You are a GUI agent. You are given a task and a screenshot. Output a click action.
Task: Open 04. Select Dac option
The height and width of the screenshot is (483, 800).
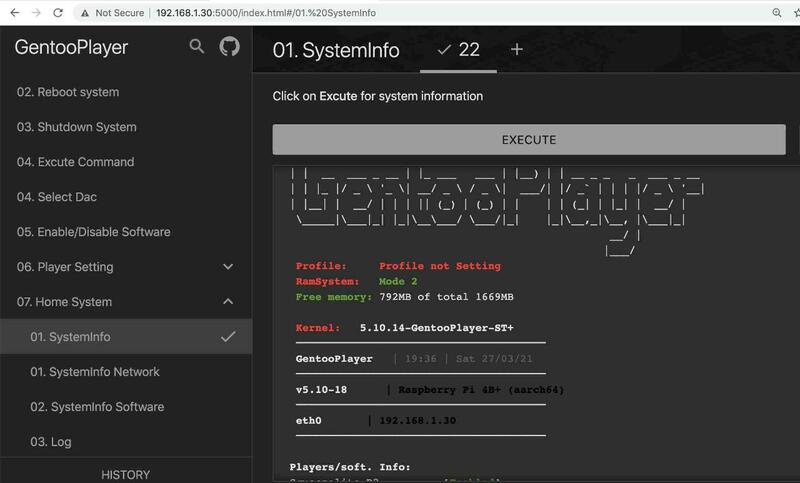[x=56, y=197]
